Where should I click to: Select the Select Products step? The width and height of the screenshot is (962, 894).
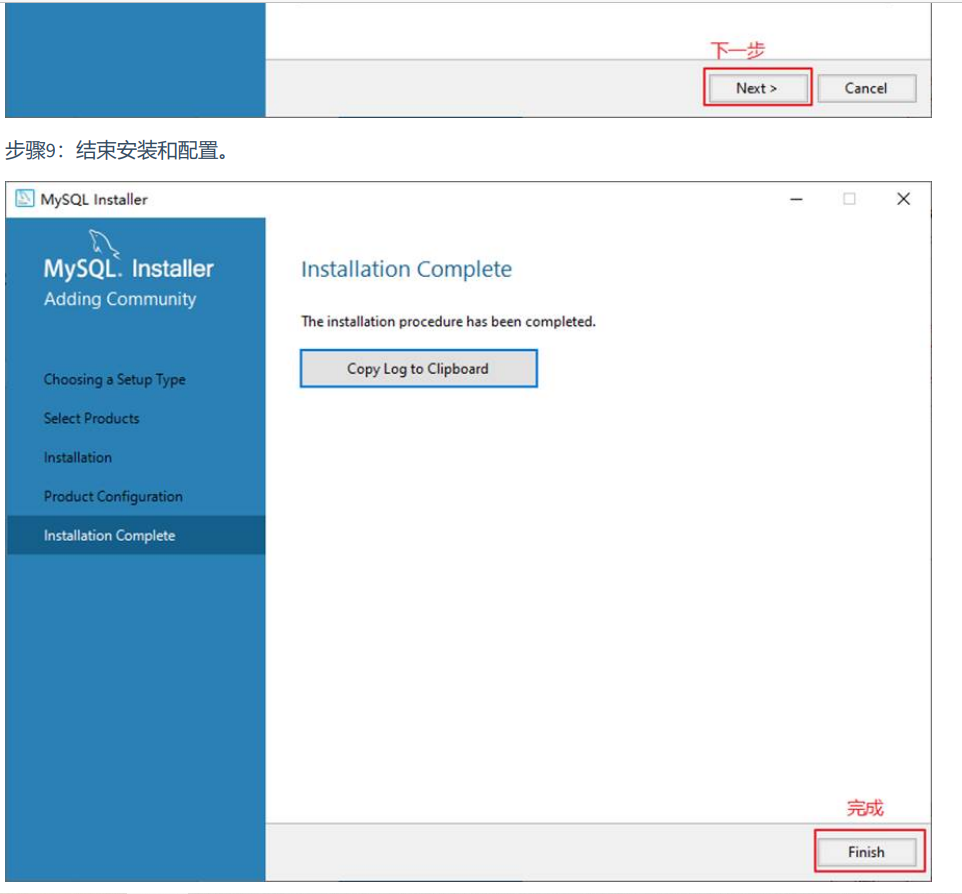91,418
